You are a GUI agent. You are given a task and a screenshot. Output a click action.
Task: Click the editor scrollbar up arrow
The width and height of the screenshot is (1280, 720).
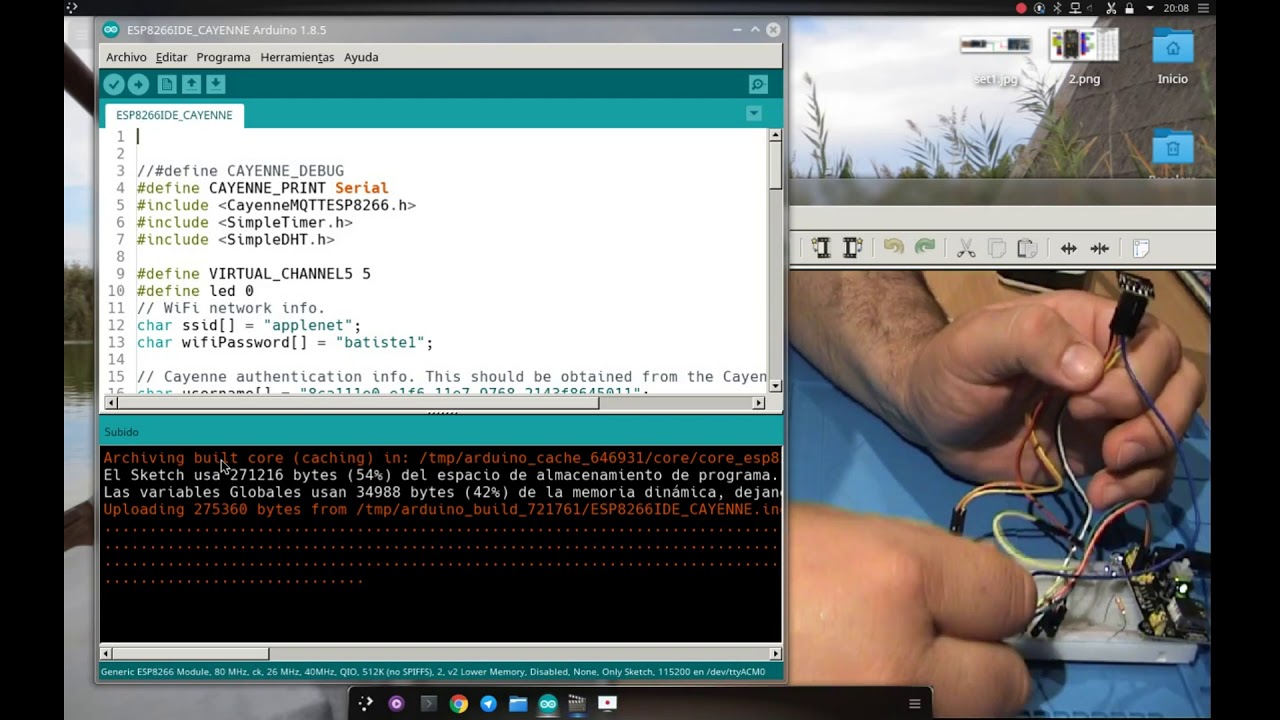(775, 135)
